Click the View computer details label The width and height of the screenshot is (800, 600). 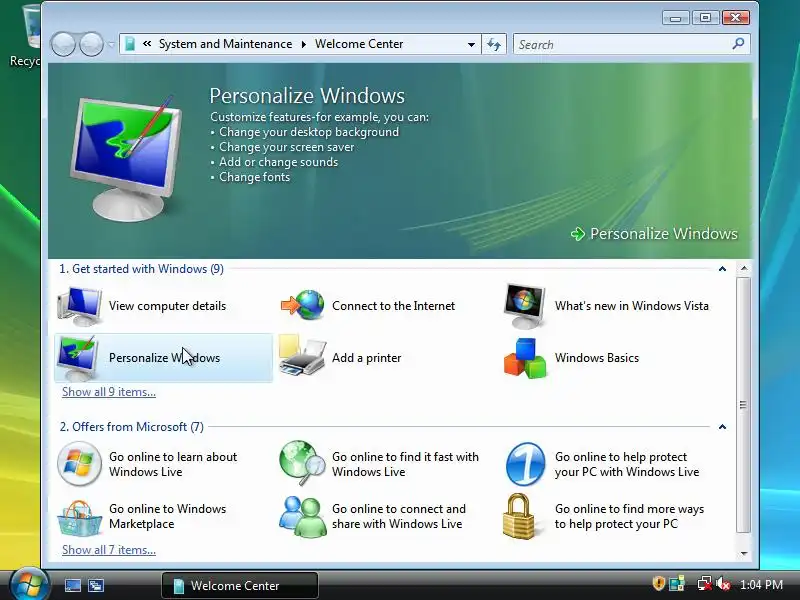[x=167, y=306]
